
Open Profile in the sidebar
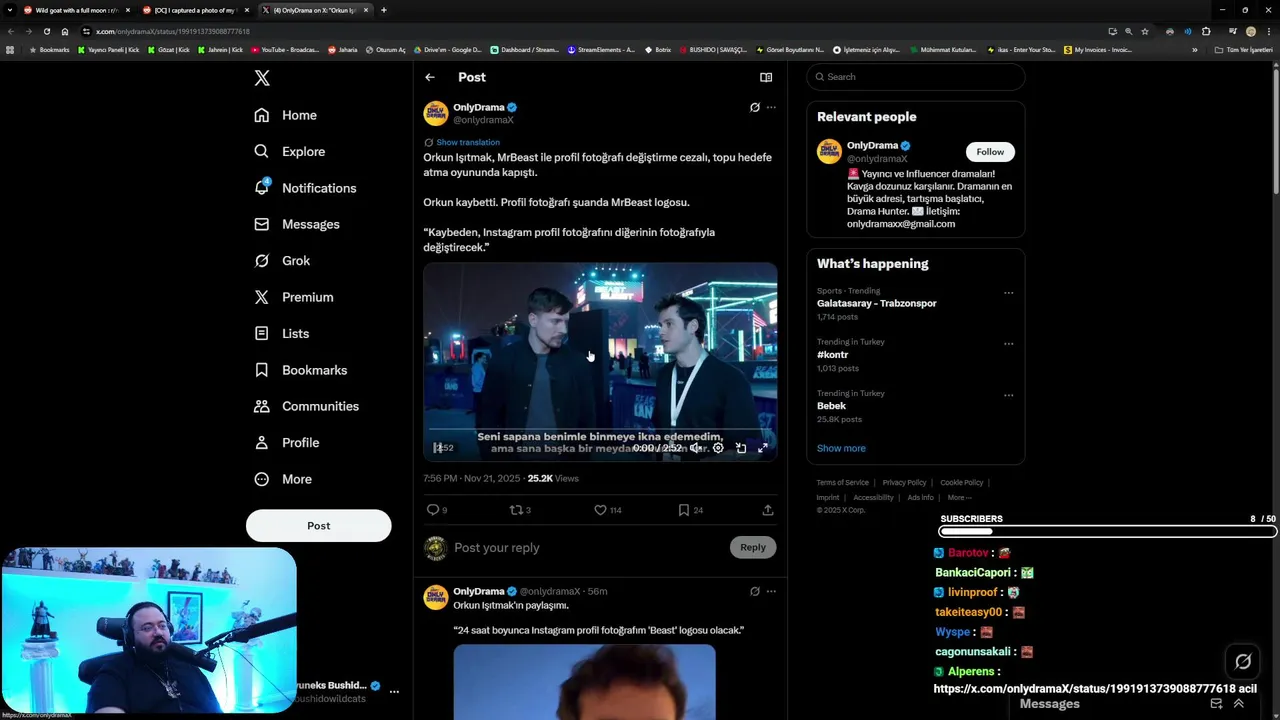point(286,442)
